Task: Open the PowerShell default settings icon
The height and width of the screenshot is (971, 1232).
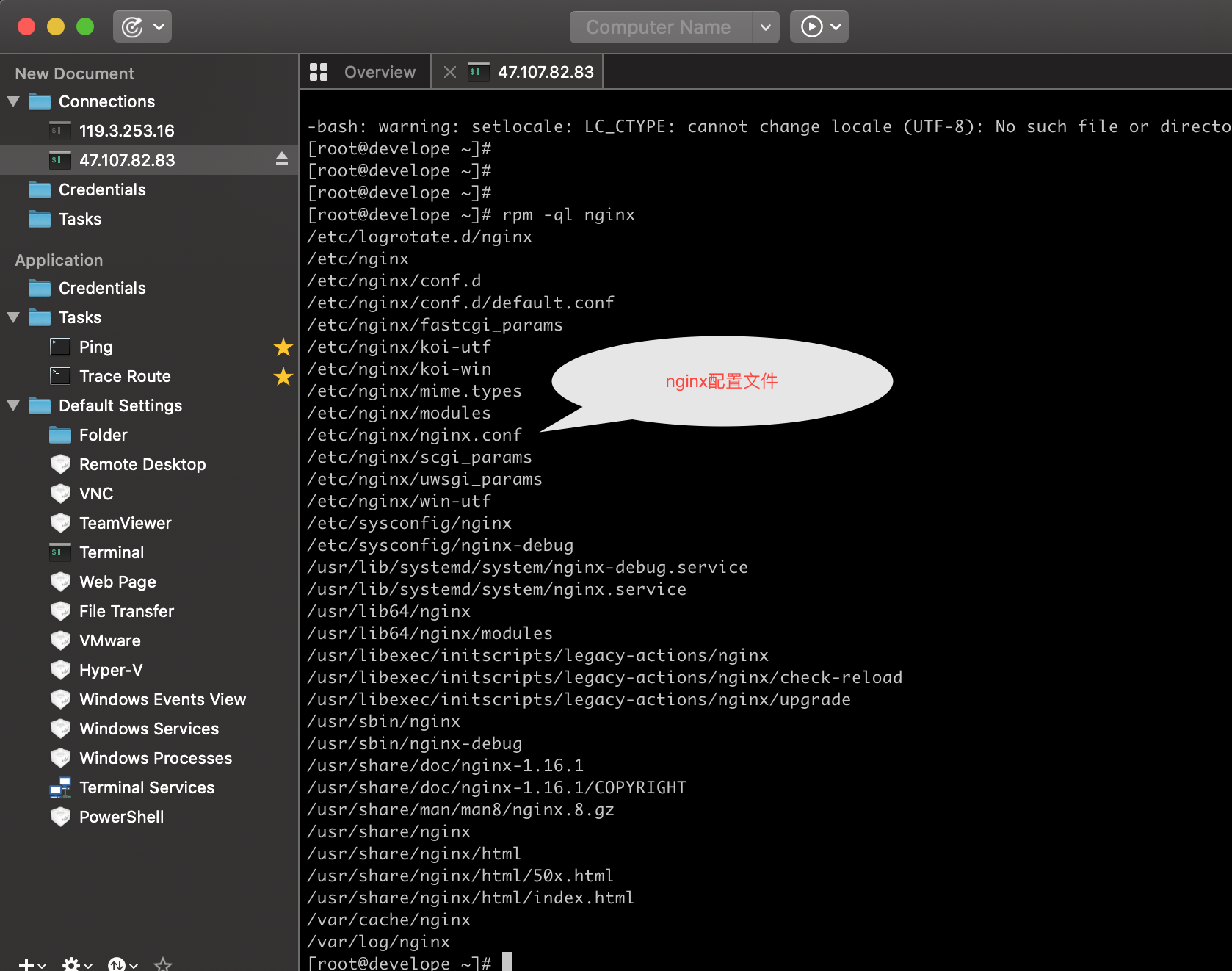Action: coord(59,817)
